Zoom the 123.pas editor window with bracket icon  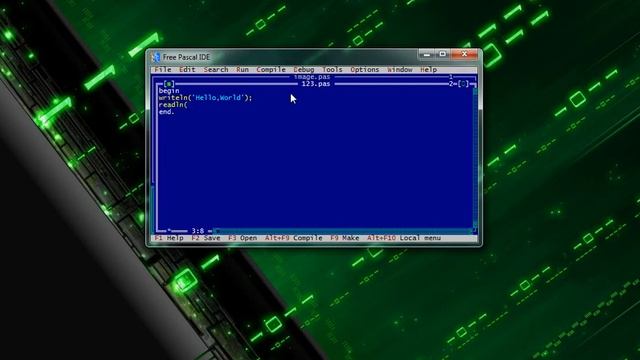[463, 84]
